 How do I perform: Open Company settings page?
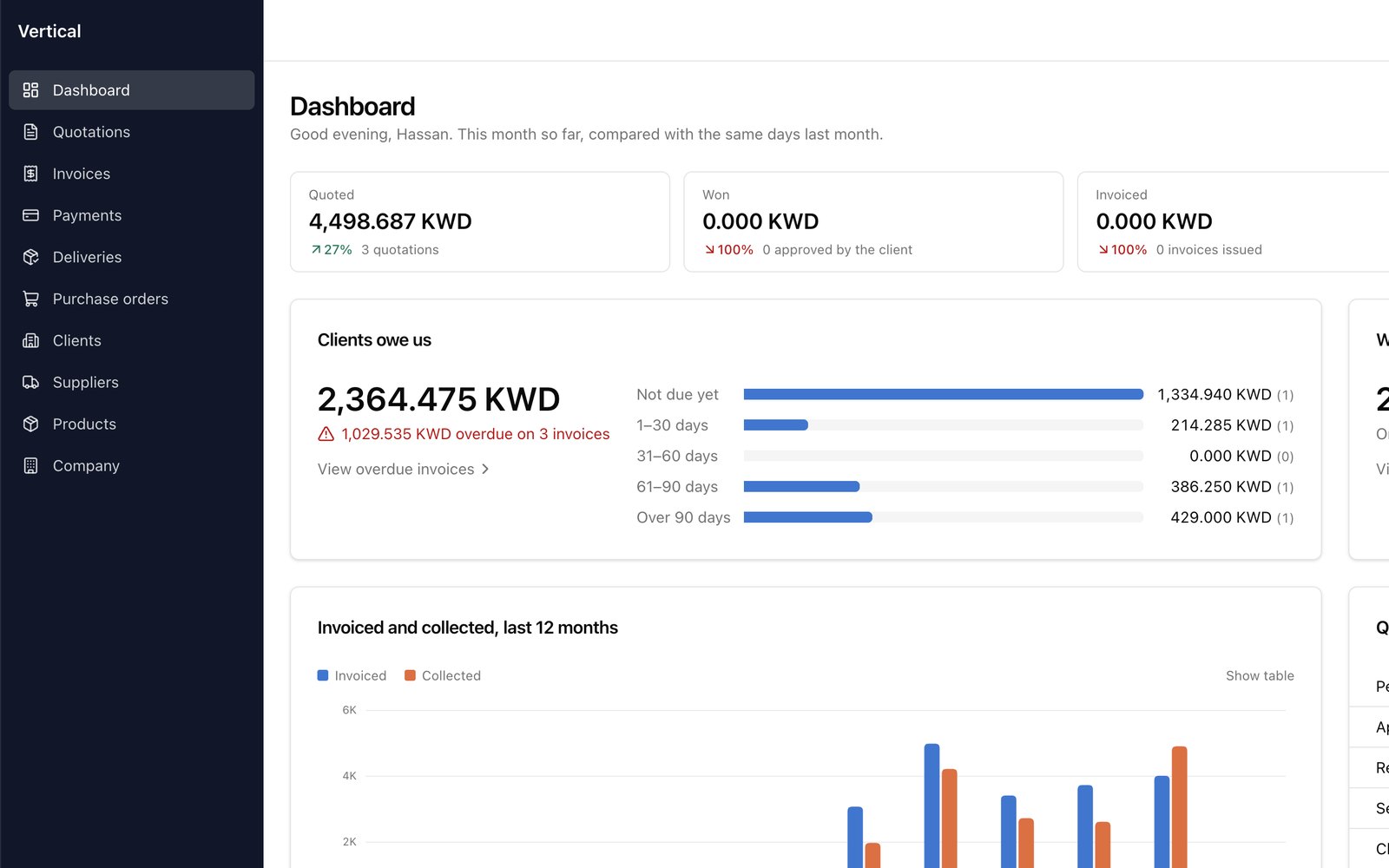pyautogui.click(x=131, y=465)
